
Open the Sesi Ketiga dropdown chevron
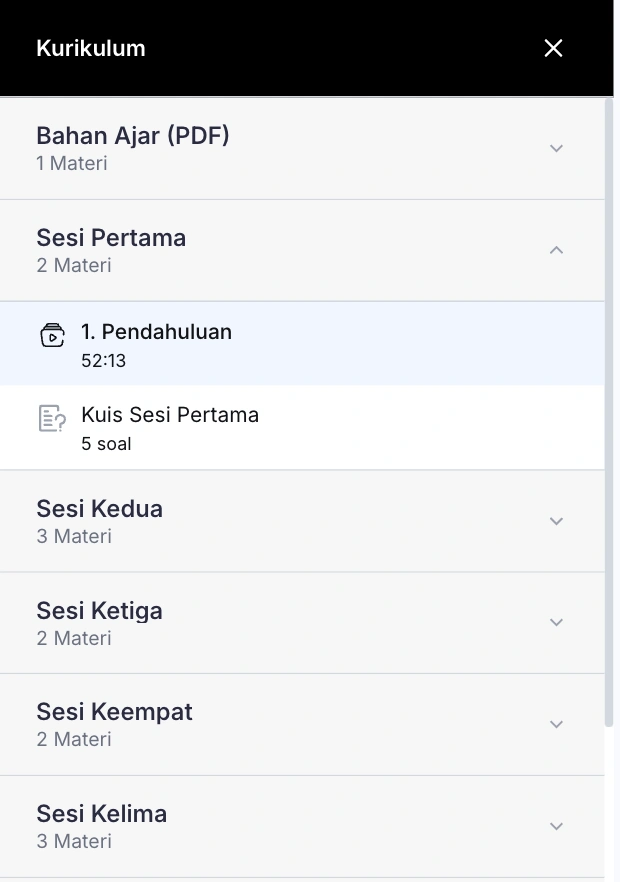[x=556, y=622]
